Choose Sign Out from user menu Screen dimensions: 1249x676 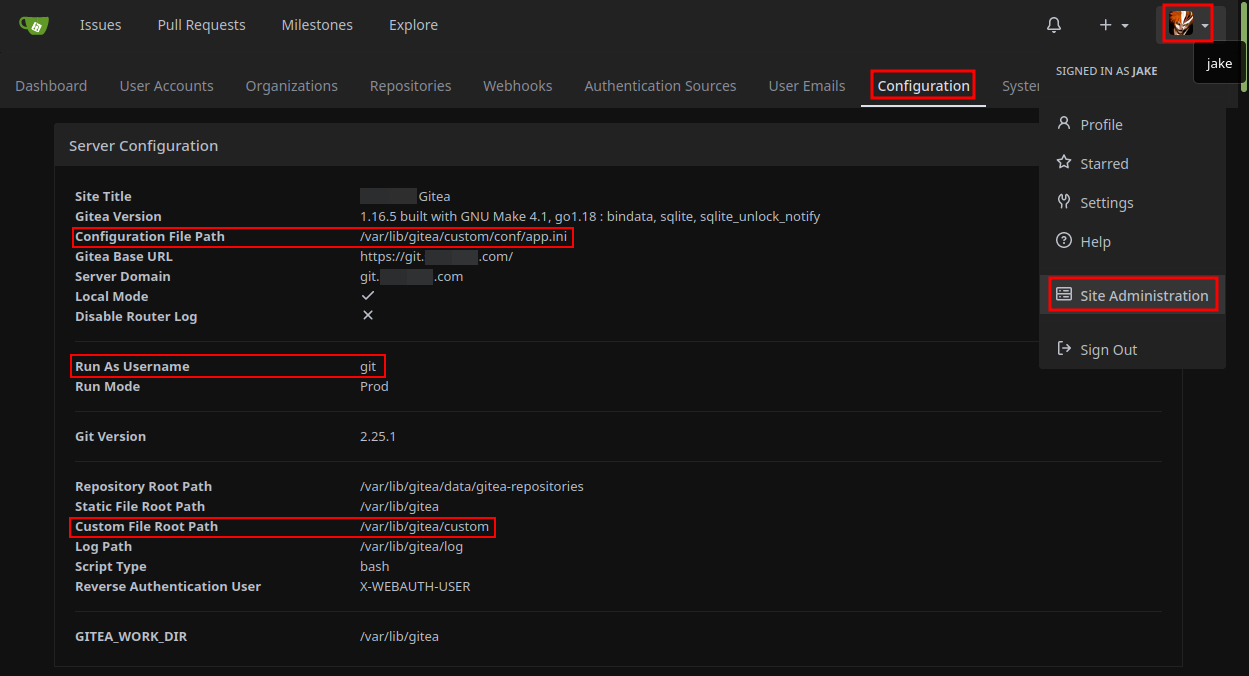pos(1132,349)
